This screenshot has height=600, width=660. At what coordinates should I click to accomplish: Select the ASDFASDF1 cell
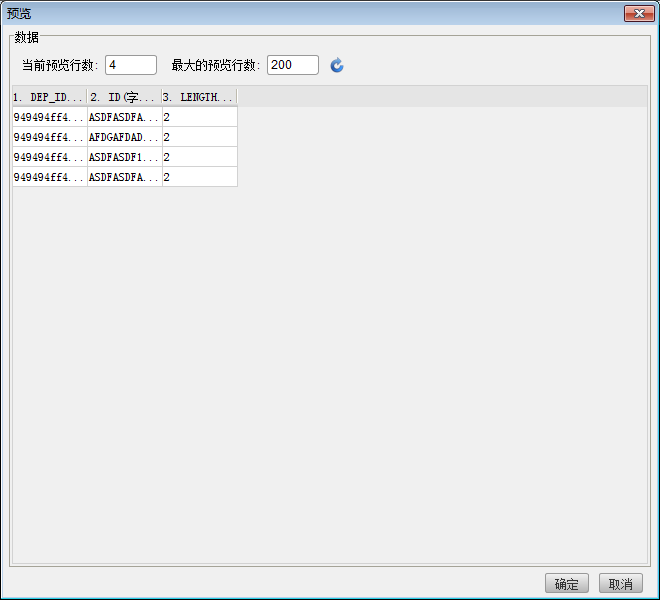click(x=124, y=157)
